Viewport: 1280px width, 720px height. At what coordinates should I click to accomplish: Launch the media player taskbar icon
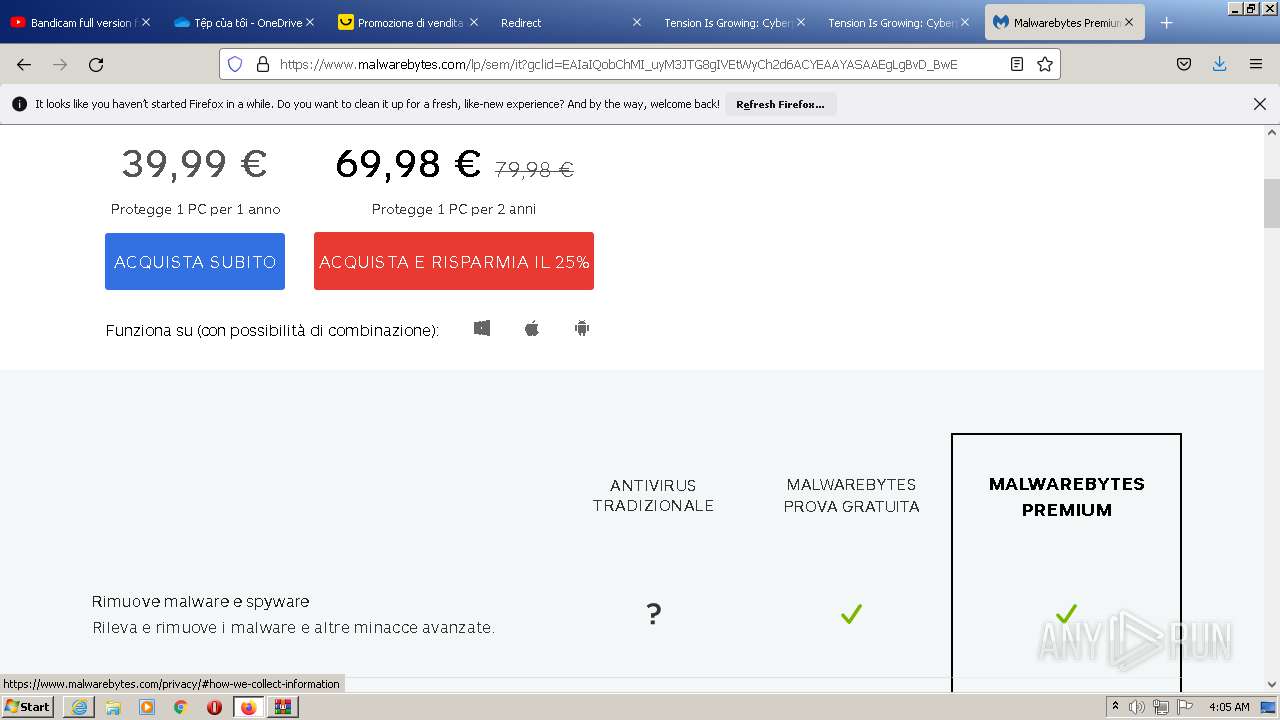[147, 707]
